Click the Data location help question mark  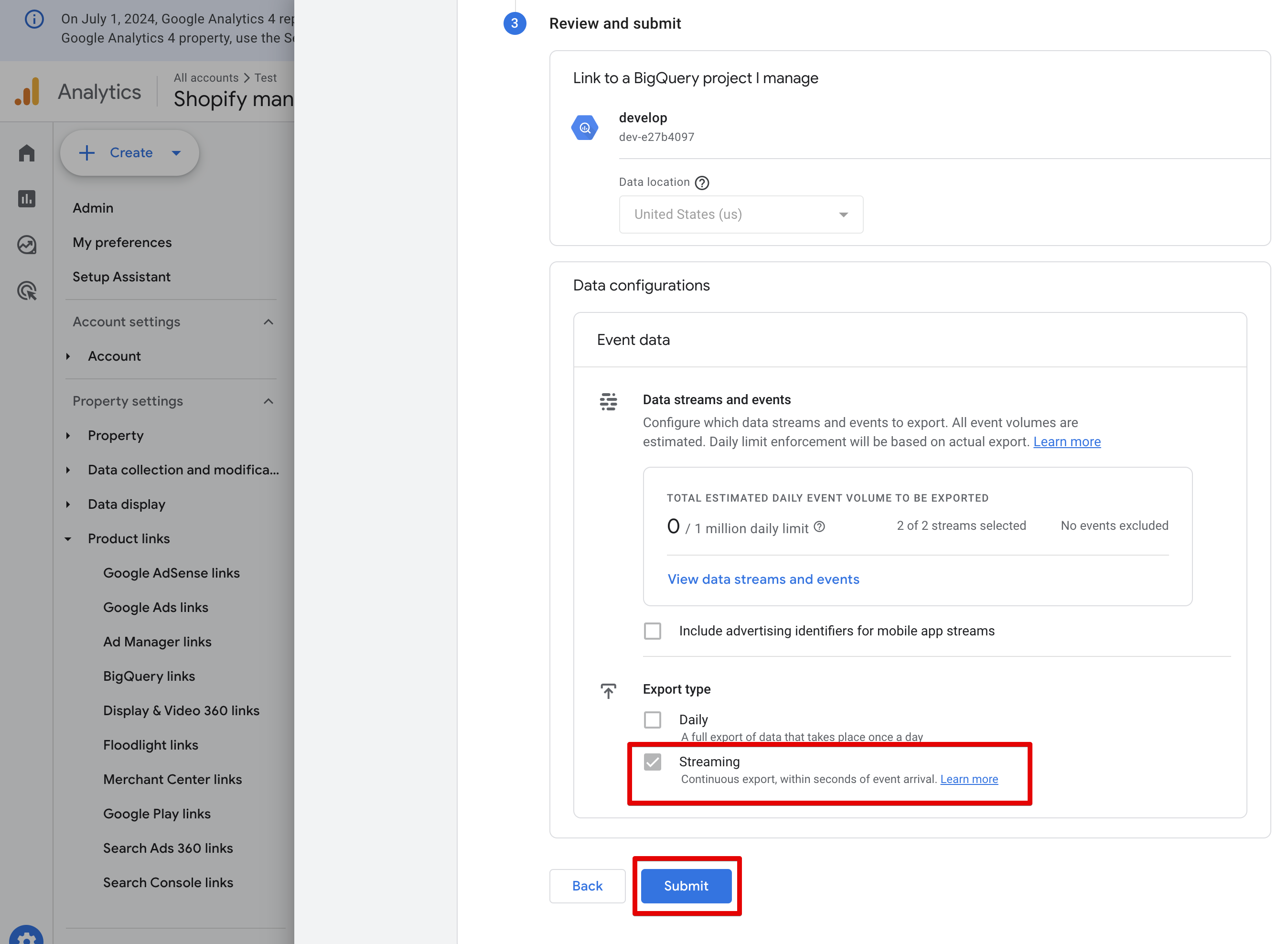[x=701, y=182]
